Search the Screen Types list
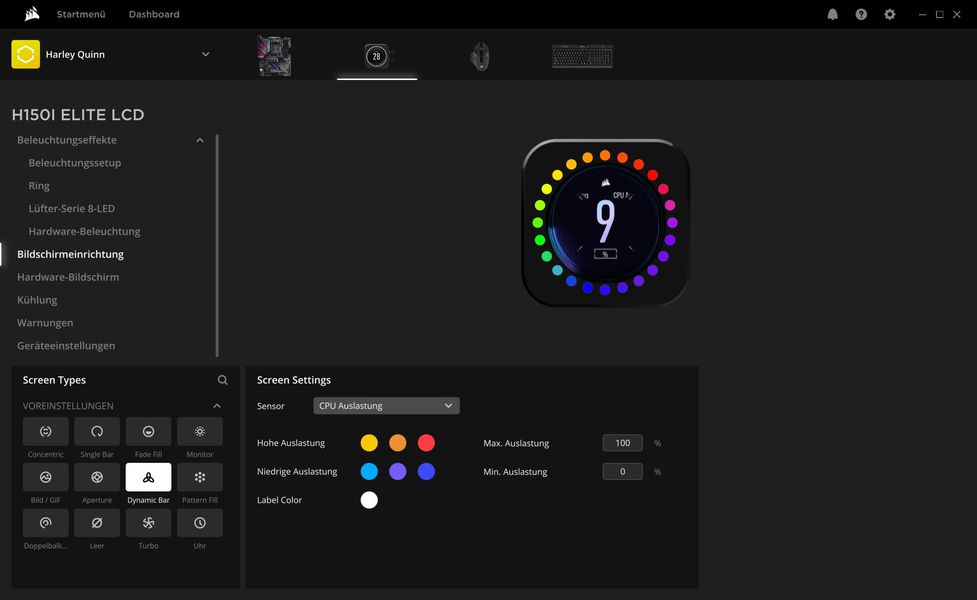Image resolution: width=977 pixels, height=600 pixels. coord(222,380)
